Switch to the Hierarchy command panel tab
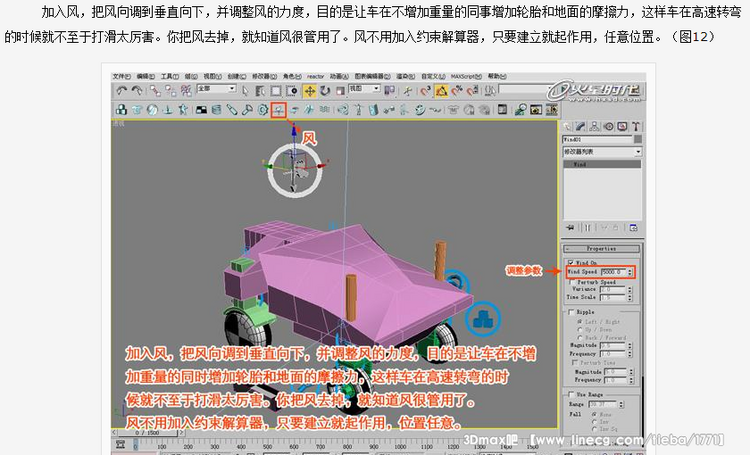Screen dimensions: 750x455 595,126
